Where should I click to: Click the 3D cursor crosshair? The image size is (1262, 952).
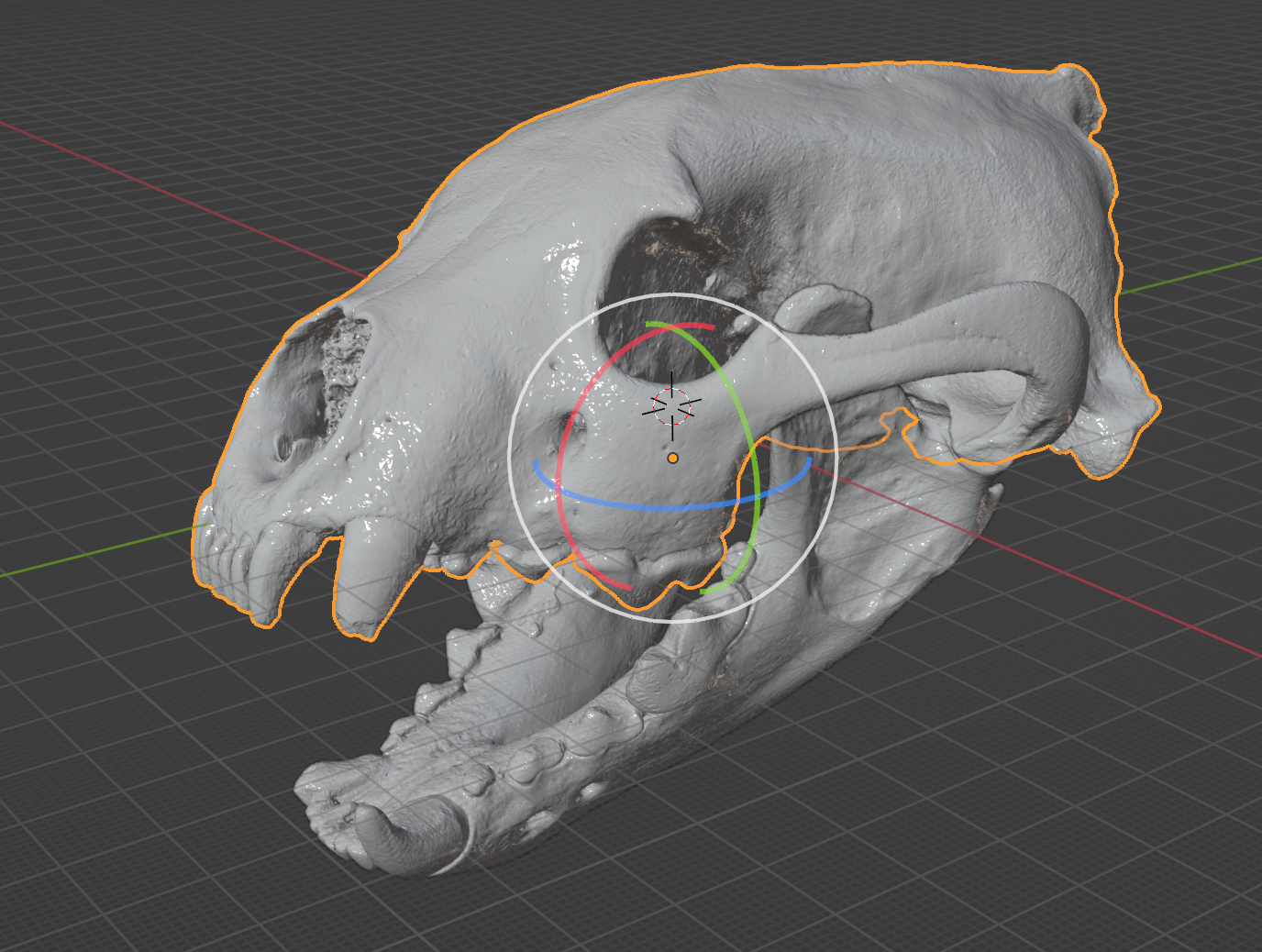pyautogui.click(x=671, y=404)
